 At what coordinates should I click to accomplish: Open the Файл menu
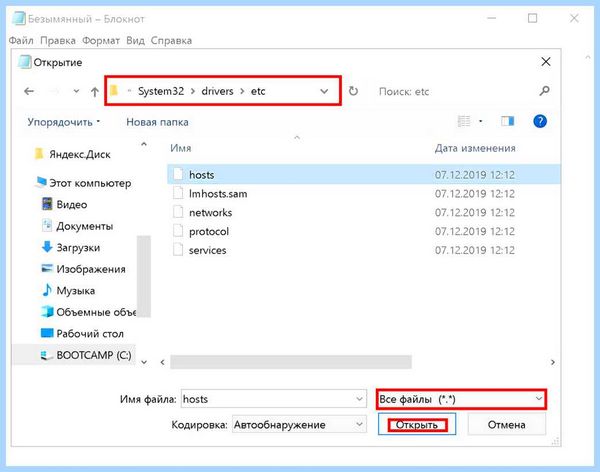(x=21, y=41)
